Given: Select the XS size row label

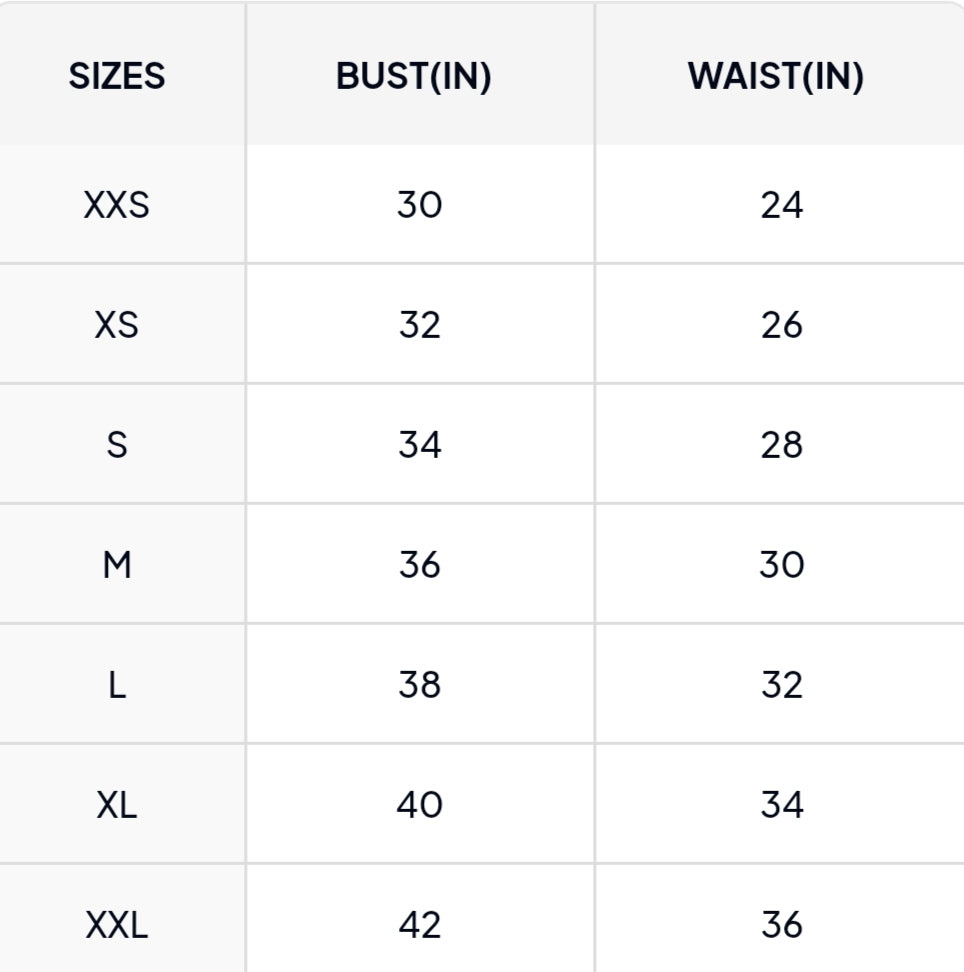Looking at the screenshot, I should tap(117, 325).
